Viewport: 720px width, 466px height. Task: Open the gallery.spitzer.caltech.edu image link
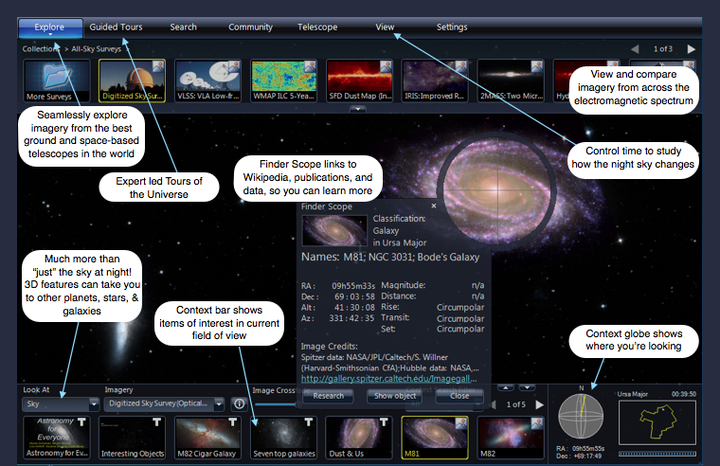(389, 379)
